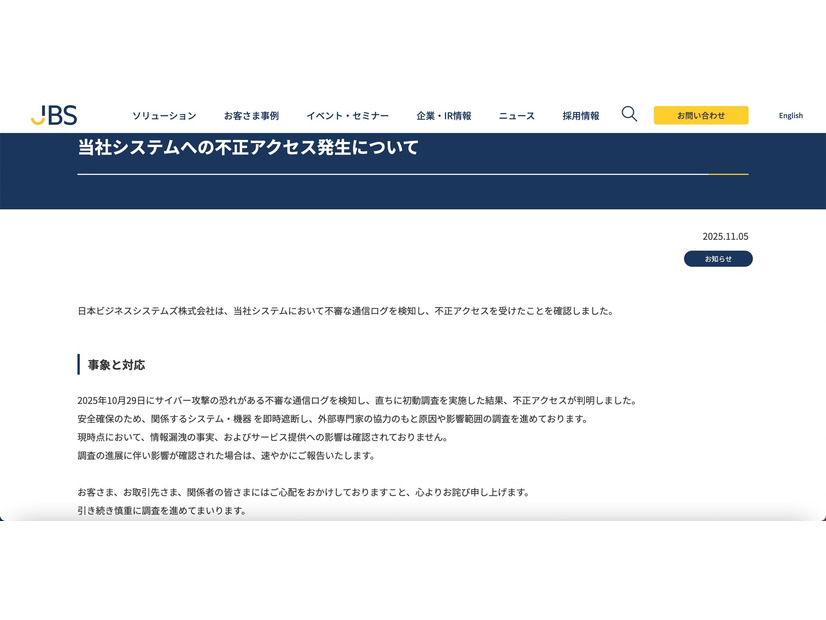The width and height of the screenshot is (826, 620).
Task: Select the お知らせ category tag
Action: [718, 258]
